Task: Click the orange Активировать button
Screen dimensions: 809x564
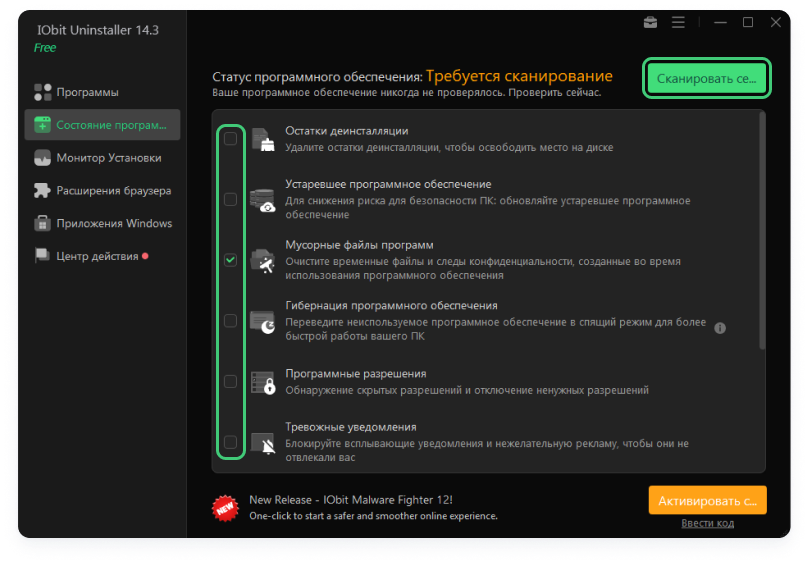Action: tap(707, 501)
